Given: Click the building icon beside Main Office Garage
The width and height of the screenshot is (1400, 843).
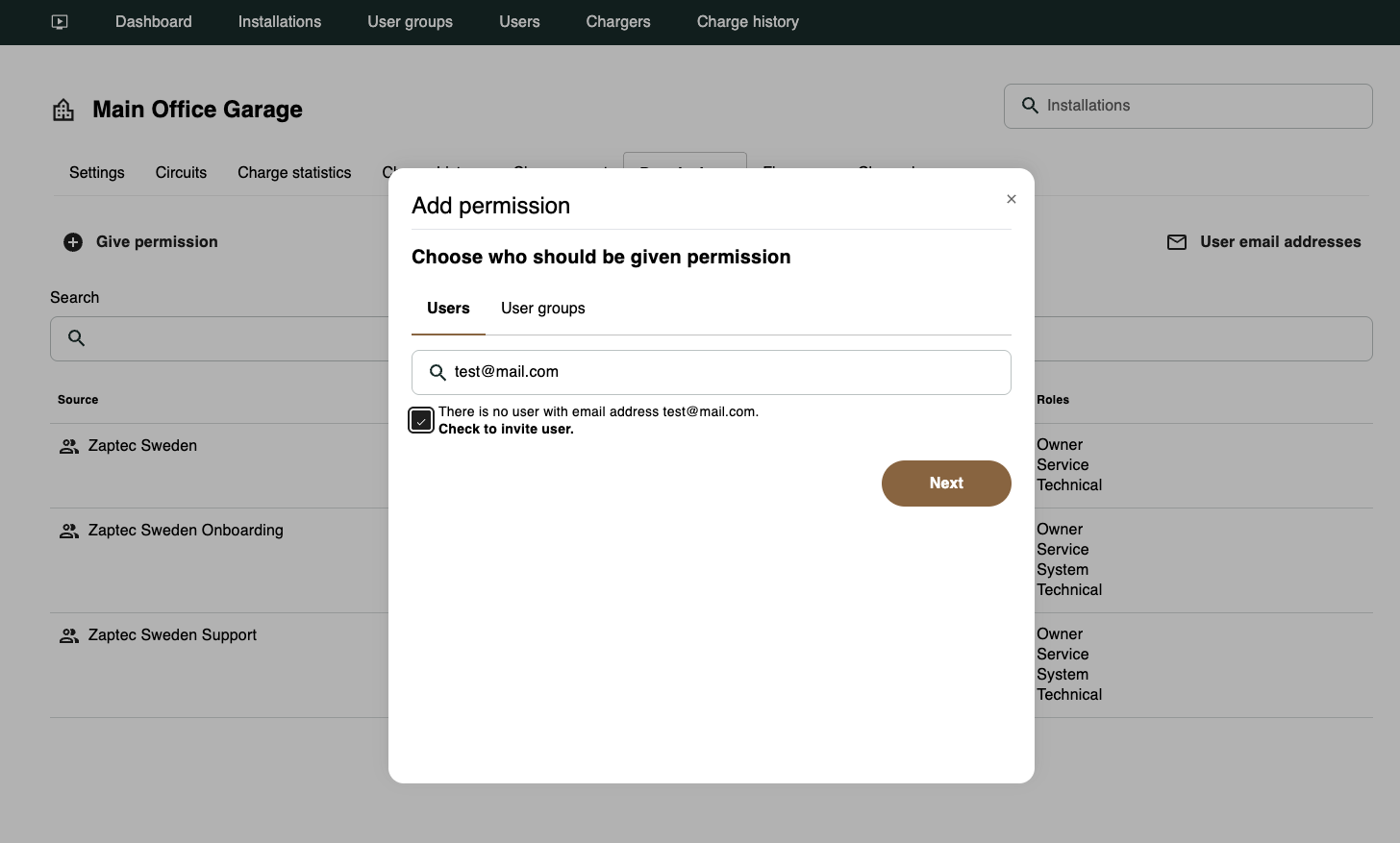Looking at the screenshot, I should tap(62, 109).
